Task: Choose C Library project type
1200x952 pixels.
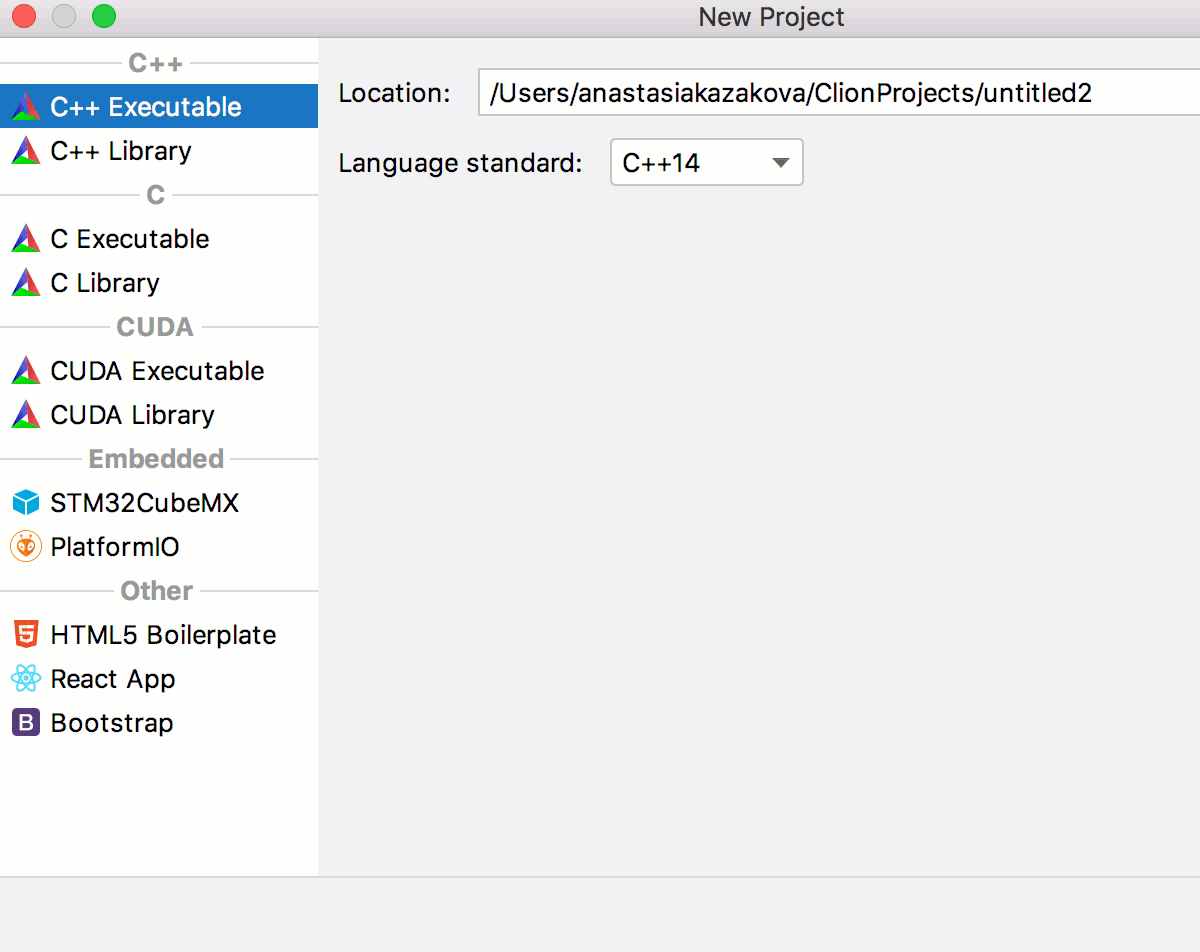Action: click(159, 282)
